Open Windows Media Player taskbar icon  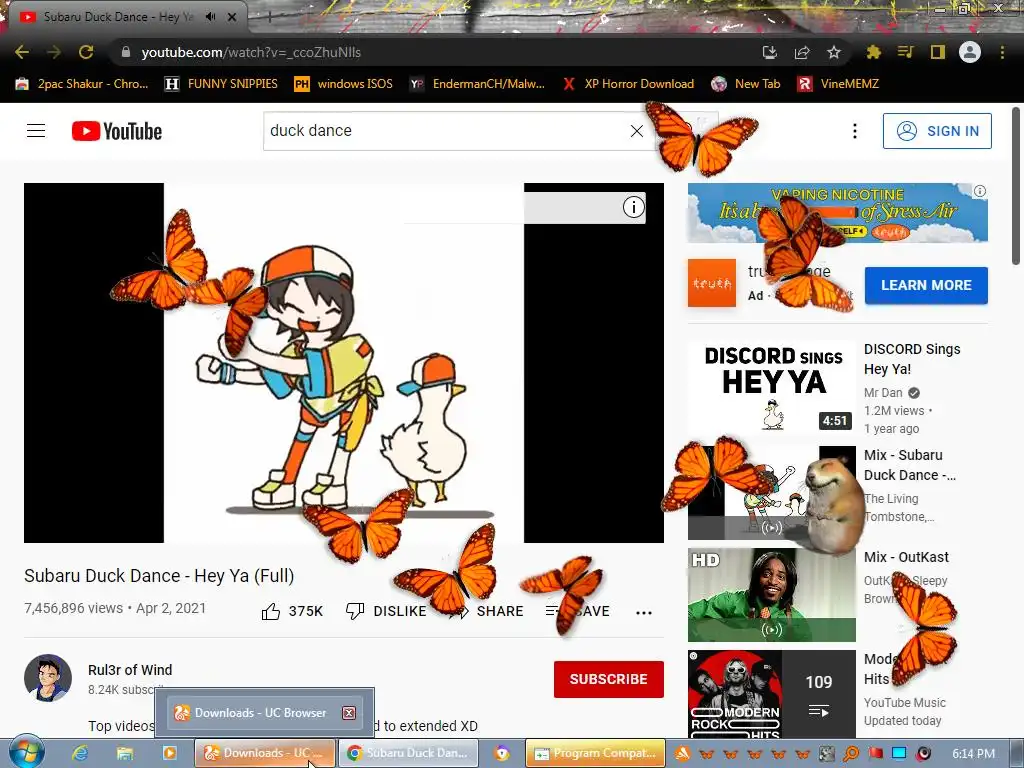[x=169, y=753]
